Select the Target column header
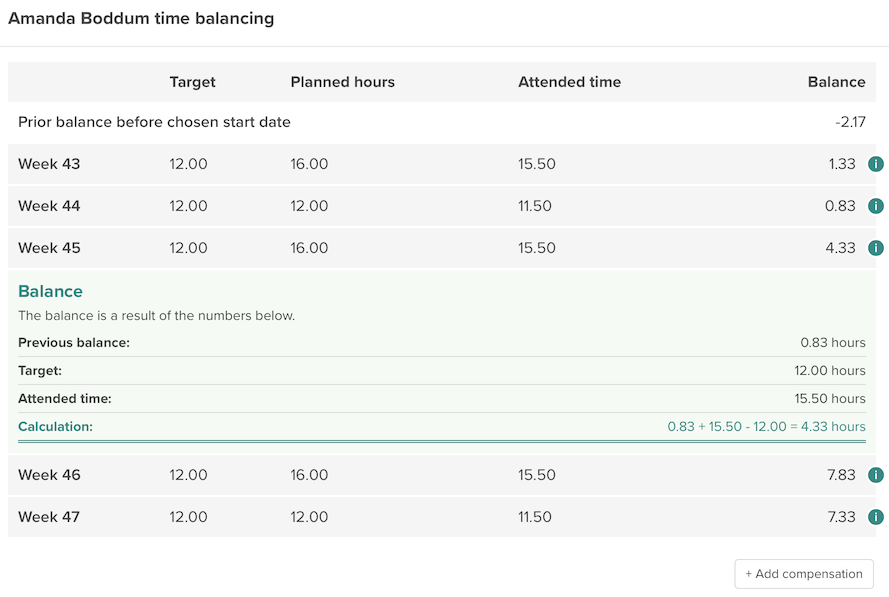889x597 pixels. click(x=193, y=82)
